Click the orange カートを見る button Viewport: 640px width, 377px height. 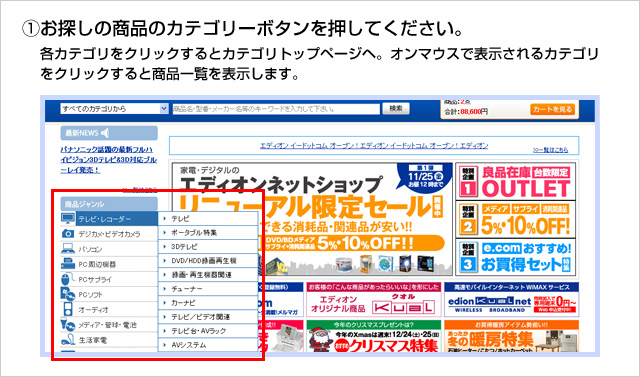553,109
